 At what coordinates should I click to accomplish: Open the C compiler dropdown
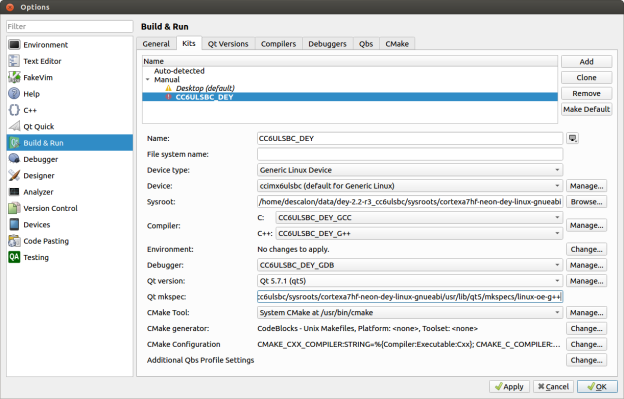coord(419,218)
